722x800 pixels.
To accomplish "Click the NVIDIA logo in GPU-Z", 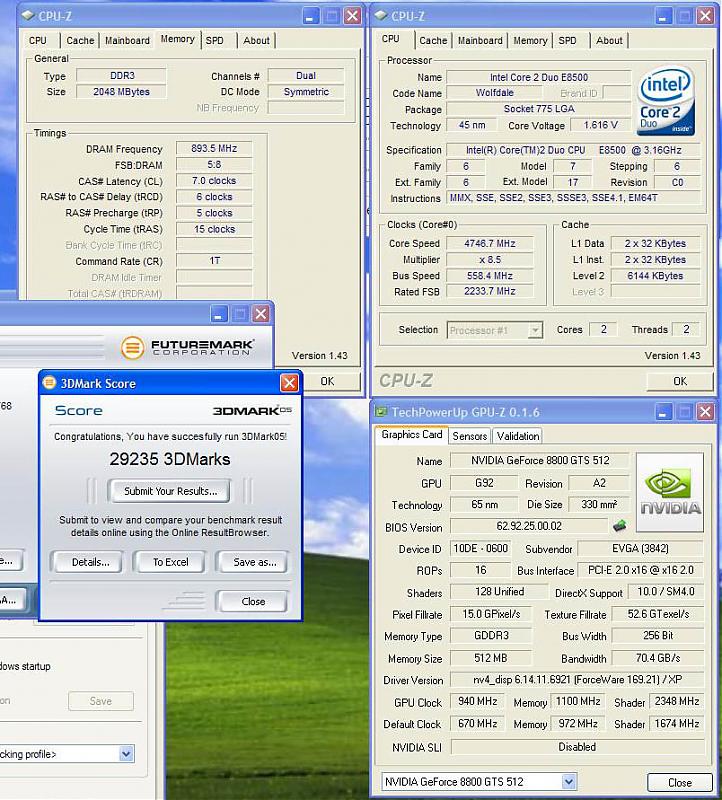I will click(x=670, y=492).
